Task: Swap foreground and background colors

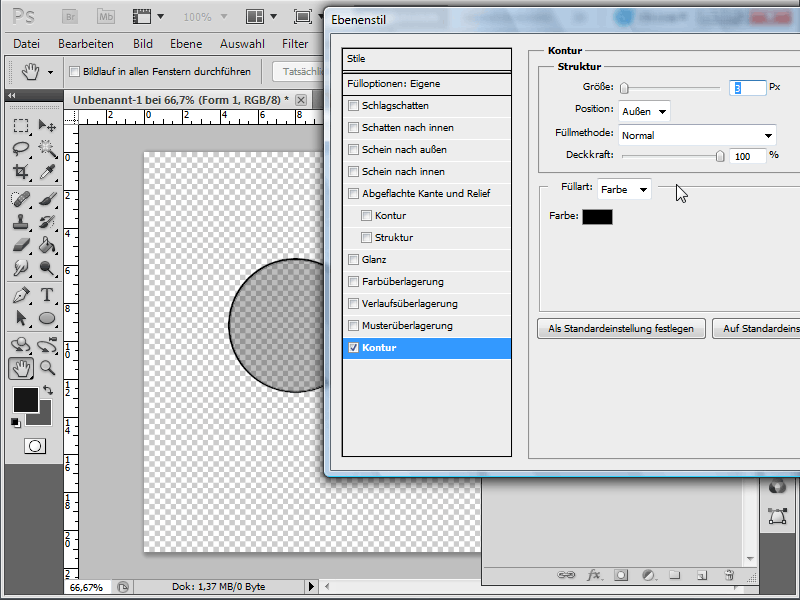Action: click(48, 390)
